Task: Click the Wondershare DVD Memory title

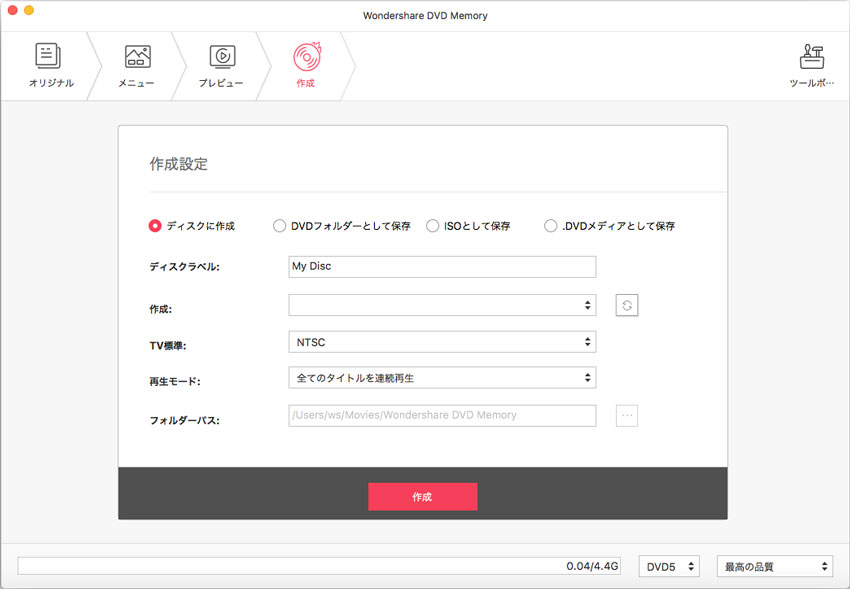Action: [x=425, y=16]
